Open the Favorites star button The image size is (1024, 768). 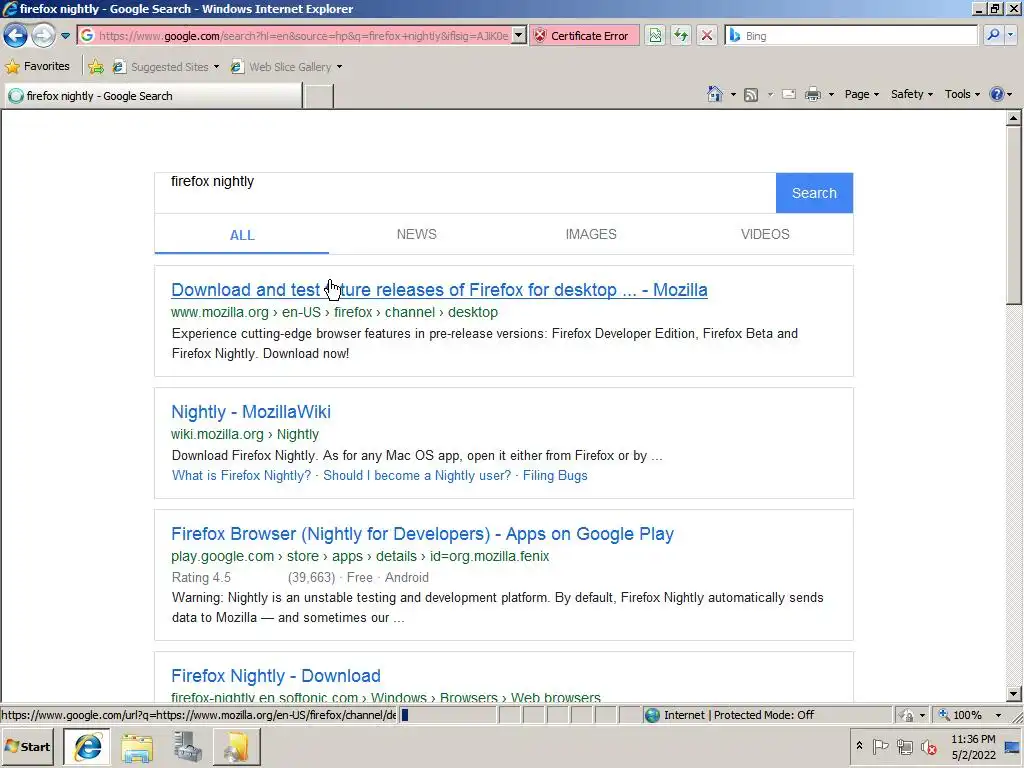pyautogui.click(x=38, y=66)
